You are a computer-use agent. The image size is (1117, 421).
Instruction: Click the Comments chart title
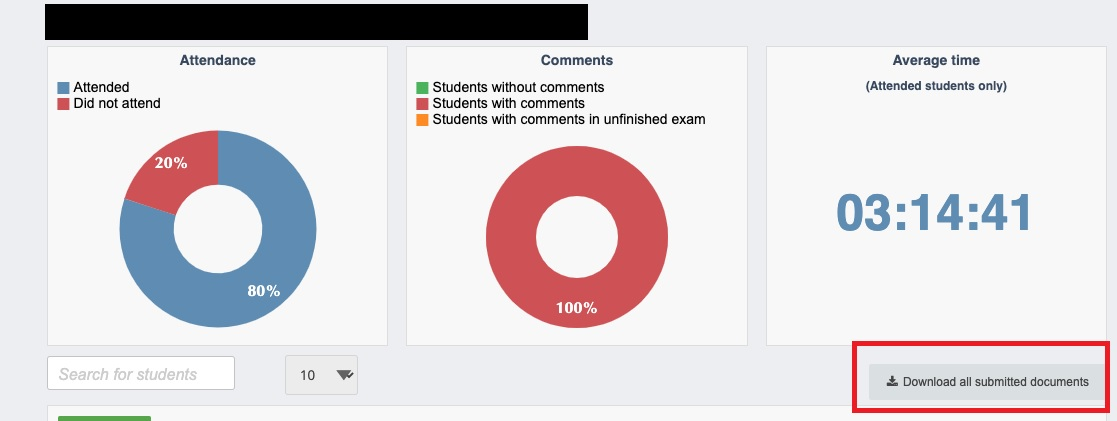(x=577, y=61)
